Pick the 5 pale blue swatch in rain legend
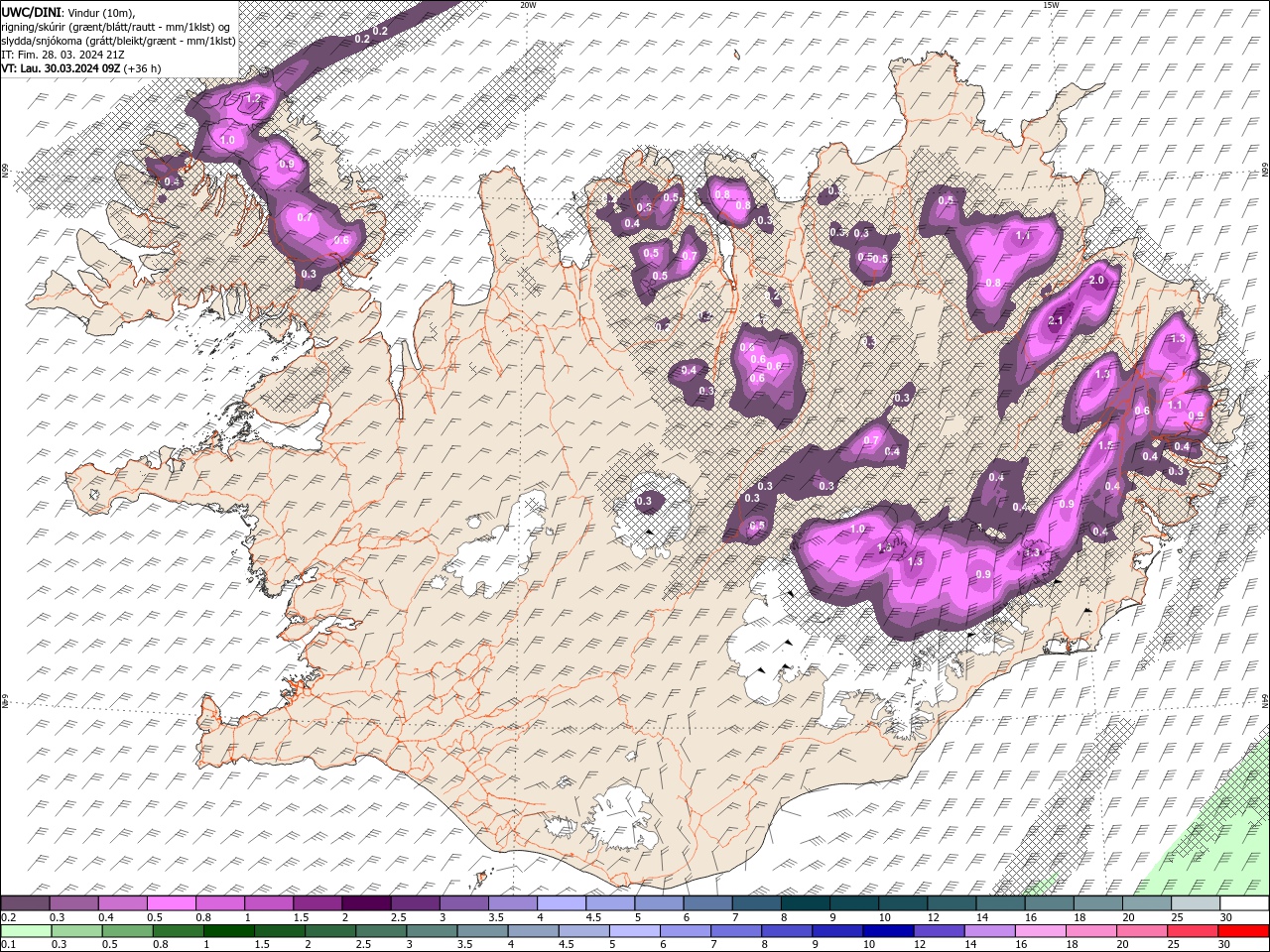 (634, 931)
